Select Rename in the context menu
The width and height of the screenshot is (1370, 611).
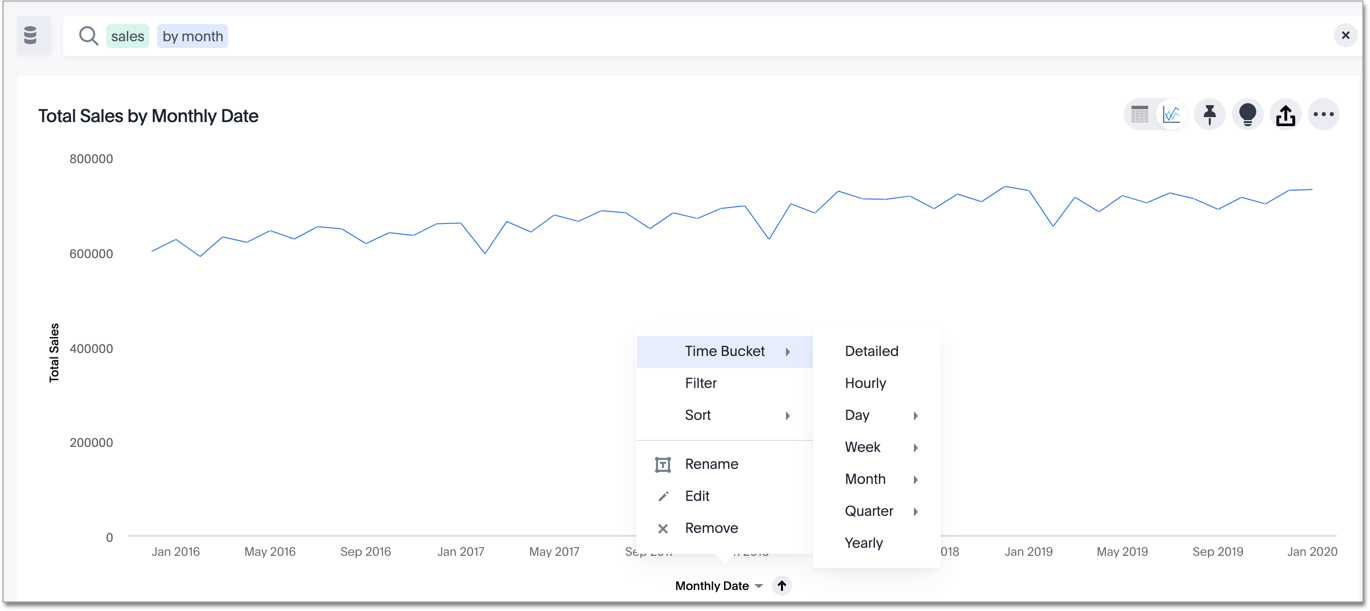tap(711, 464)
